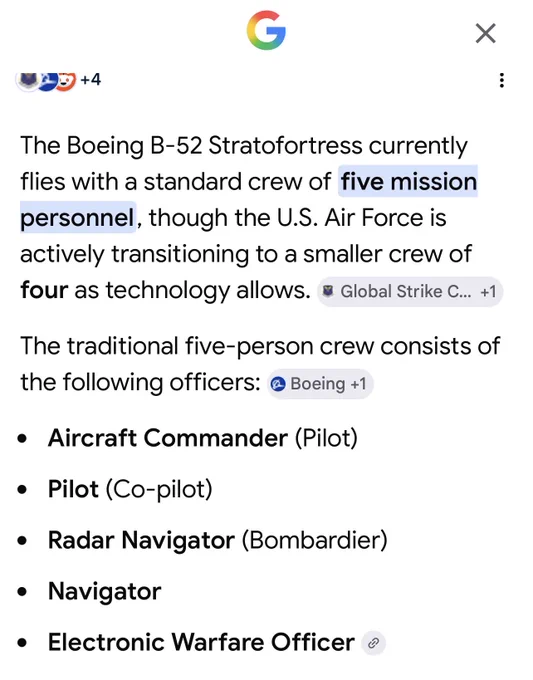Expand +1 sources next to Global Strike
The width and height of the screenshot is (533, 680).
click(488, 292)
